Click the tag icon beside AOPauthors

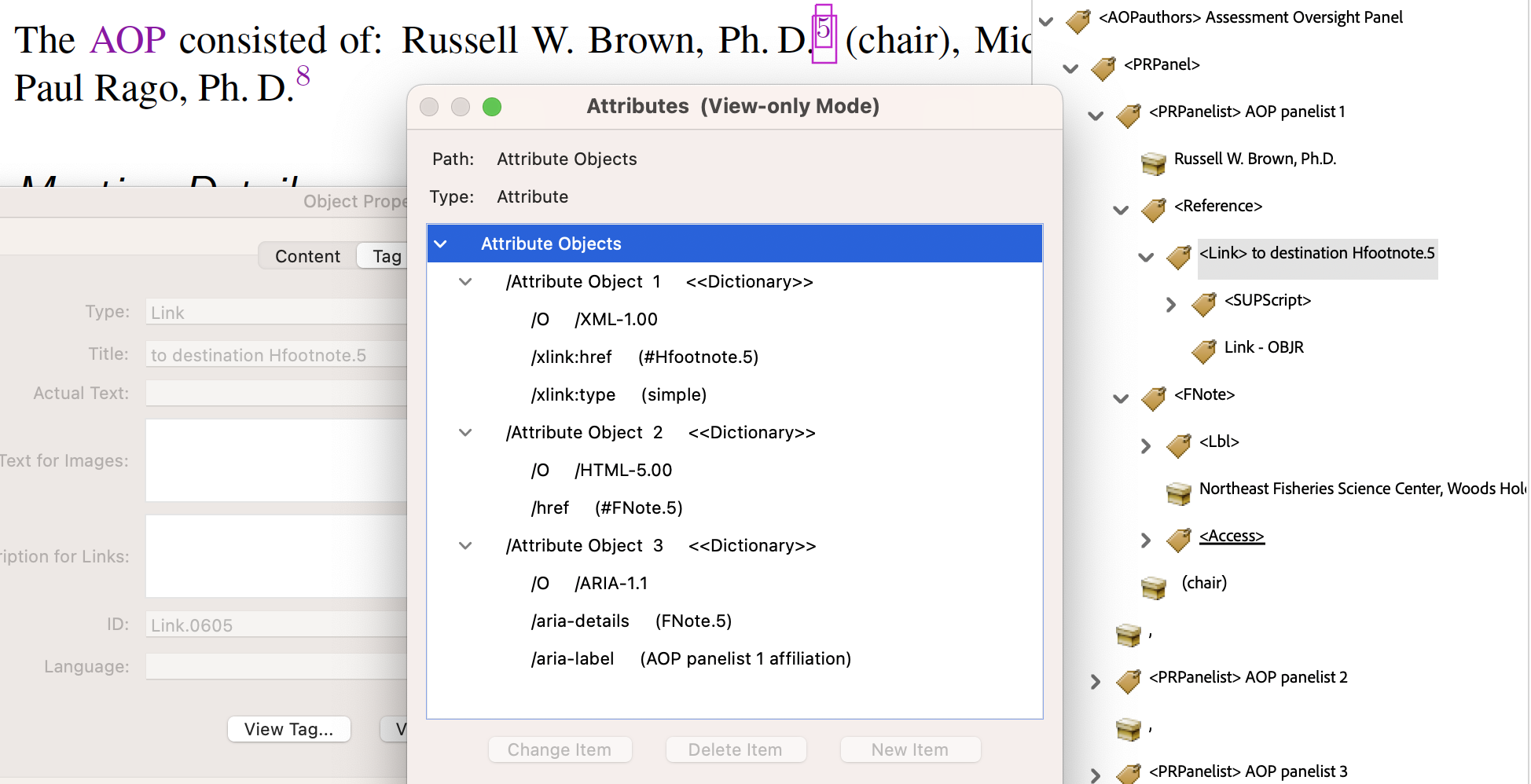point(1078,20)
